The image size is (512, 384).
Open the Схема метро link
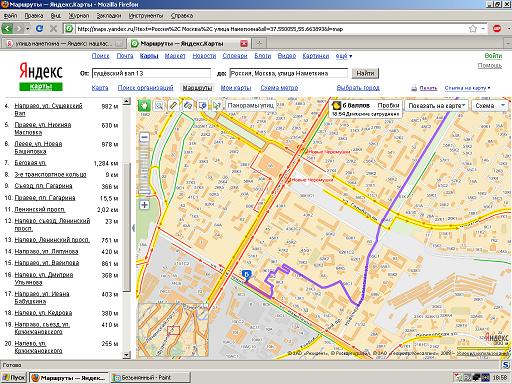coord(279,88)
